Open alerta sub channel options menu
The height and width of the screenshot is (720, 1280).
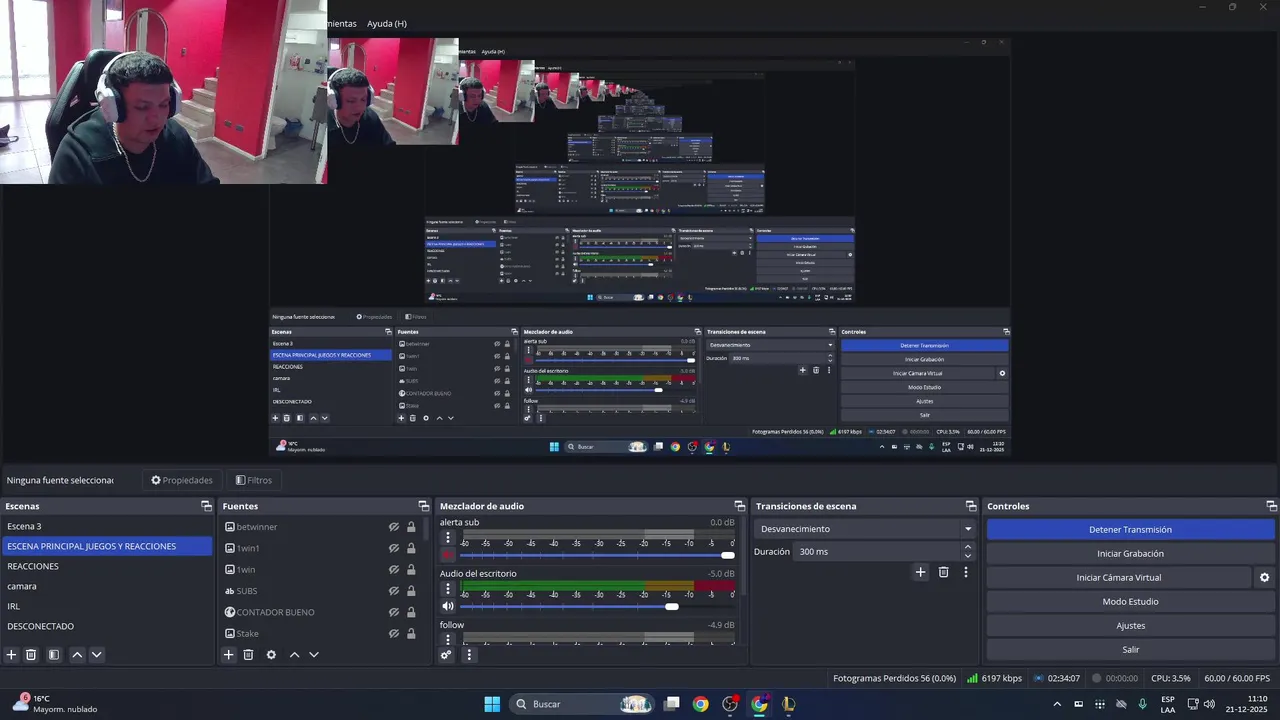point(448,538)
